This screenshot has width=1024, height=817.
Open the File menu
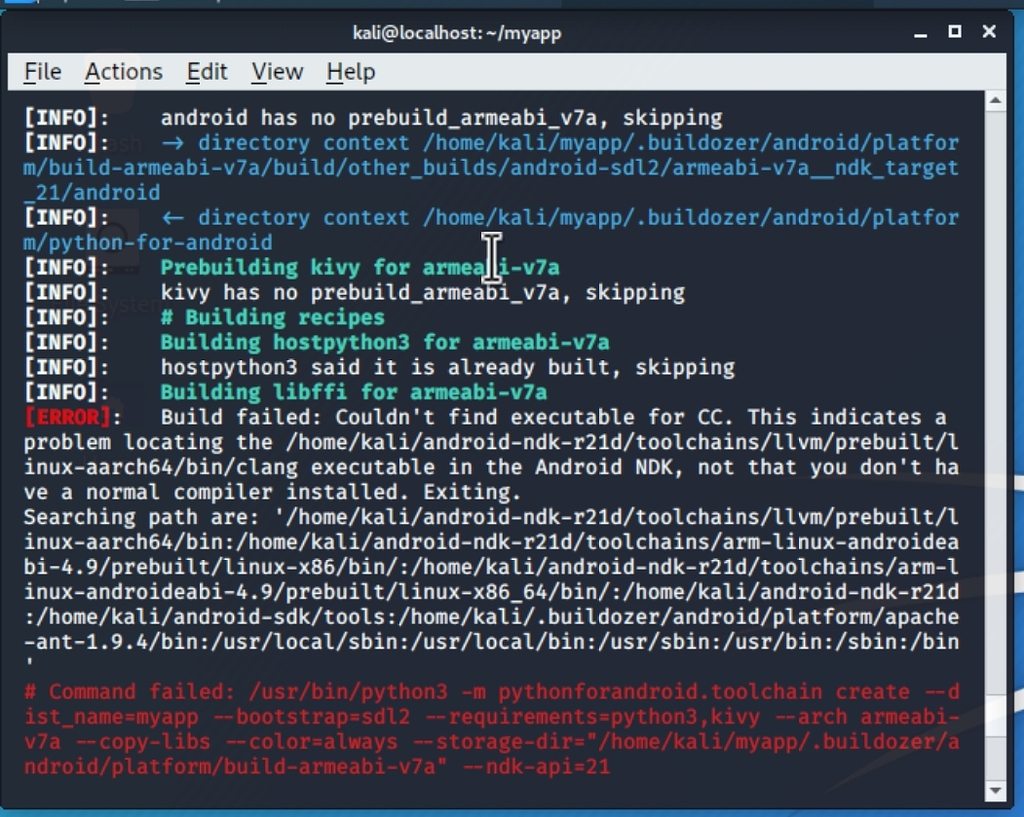pyautogui.click(x=41, y=71)
